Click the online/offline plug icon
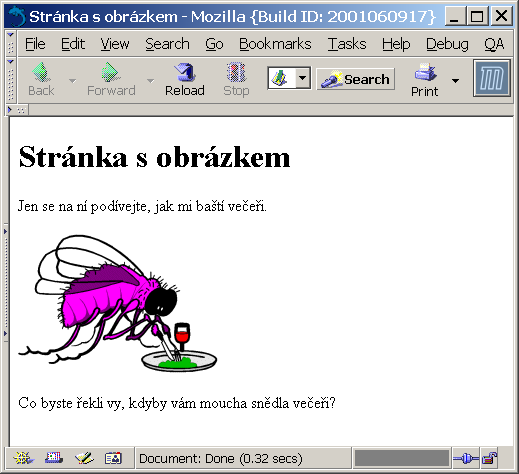519x474 pixels. tap(466, 459)
